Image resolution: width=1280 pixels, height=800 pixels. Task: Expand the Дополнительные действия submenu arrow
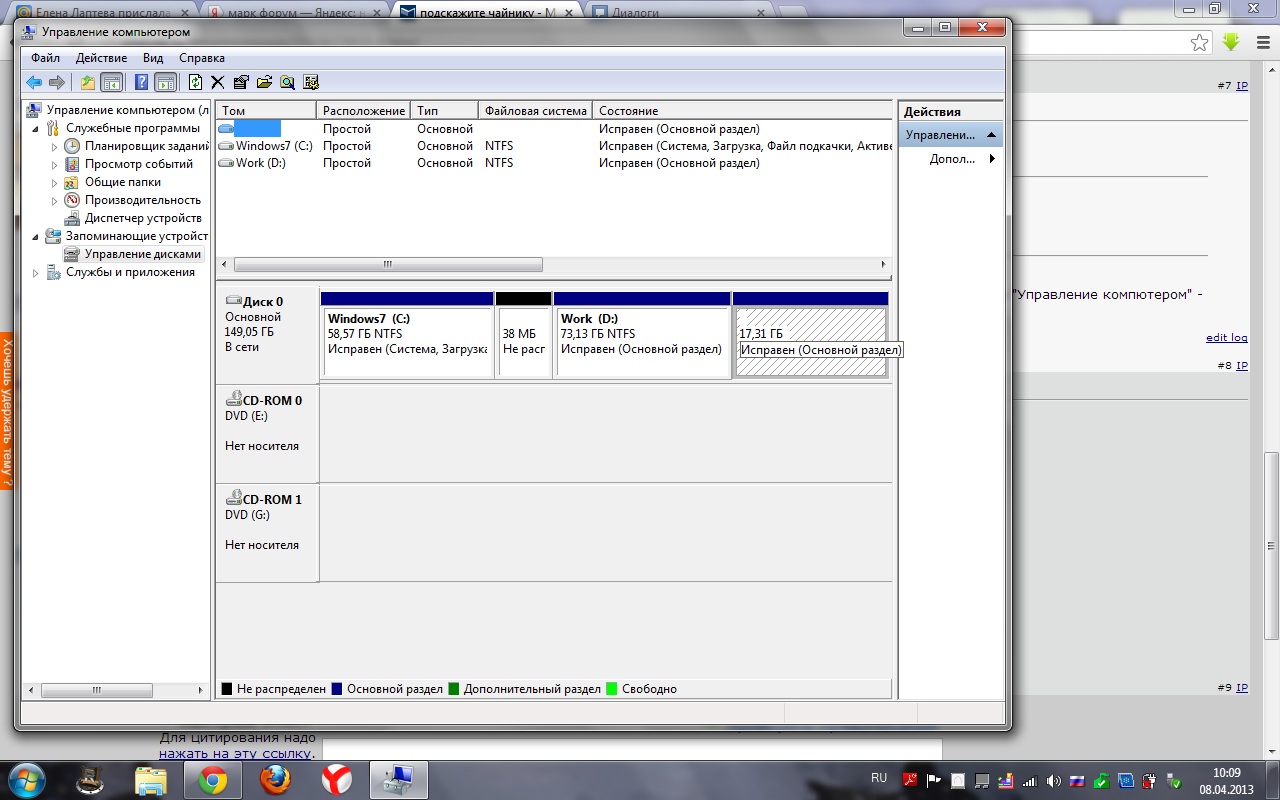click(x=992, y=159)
